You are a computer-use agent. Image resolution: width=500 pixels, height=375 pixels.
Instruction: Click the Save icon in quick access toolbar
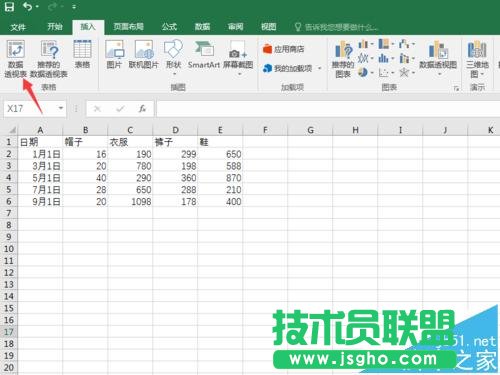pos(9,7)
